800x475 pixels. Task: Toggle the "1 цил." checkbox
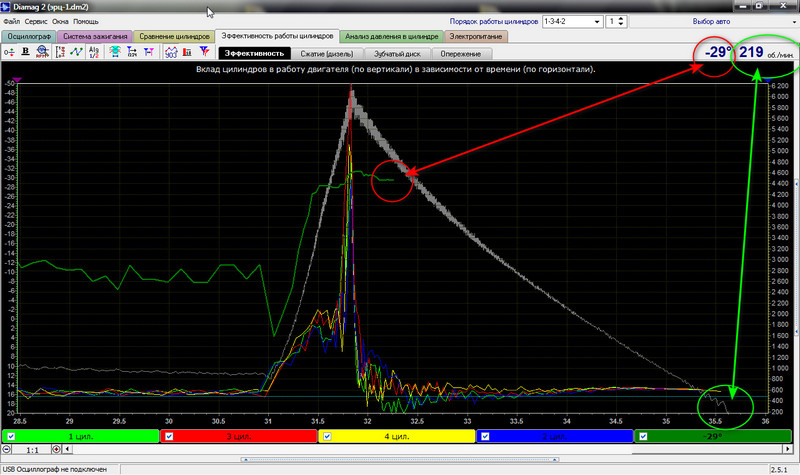[x=11, y=436]
